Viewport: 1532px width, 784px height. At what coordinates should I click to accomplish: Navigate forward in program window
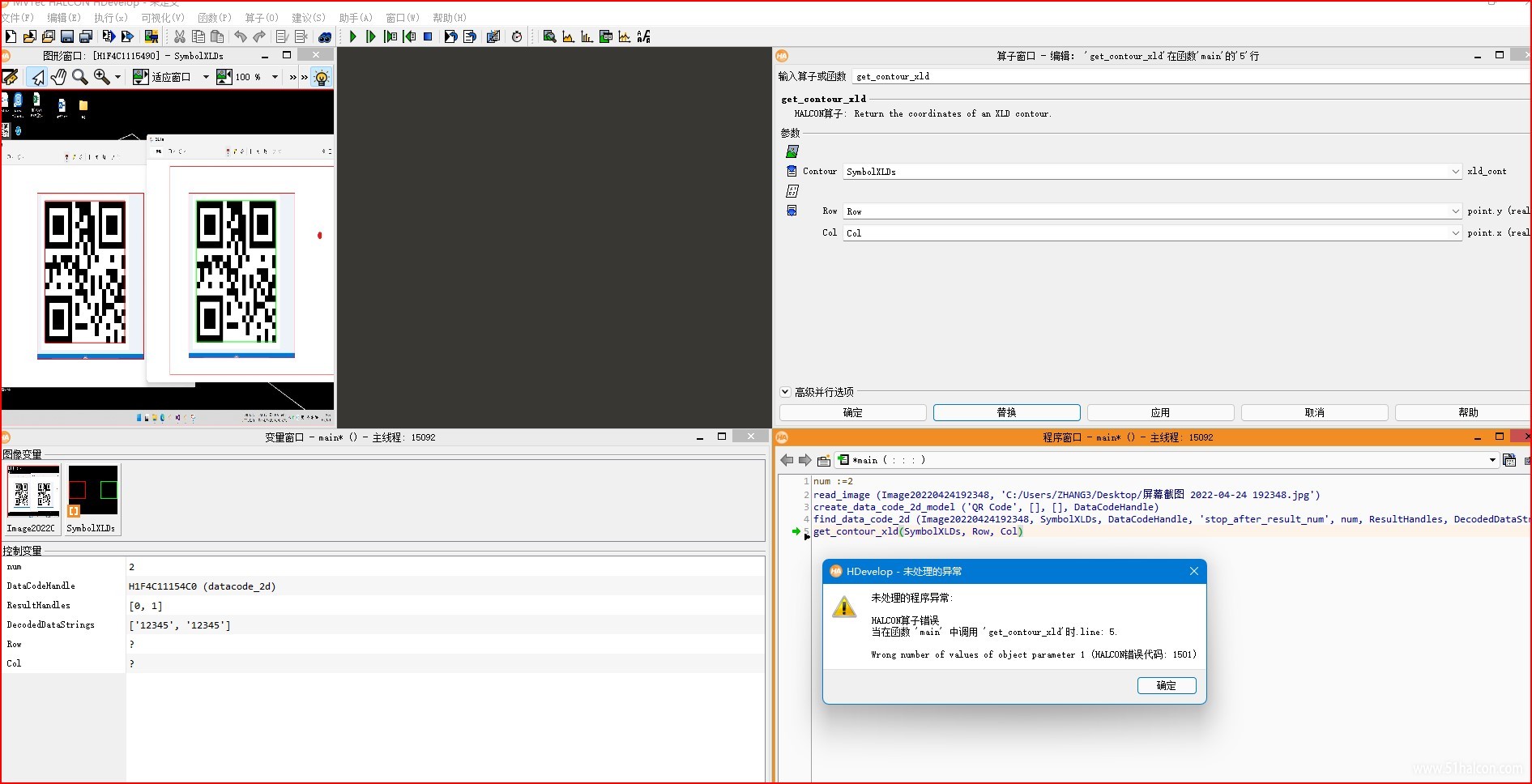(x=804, y=460)
